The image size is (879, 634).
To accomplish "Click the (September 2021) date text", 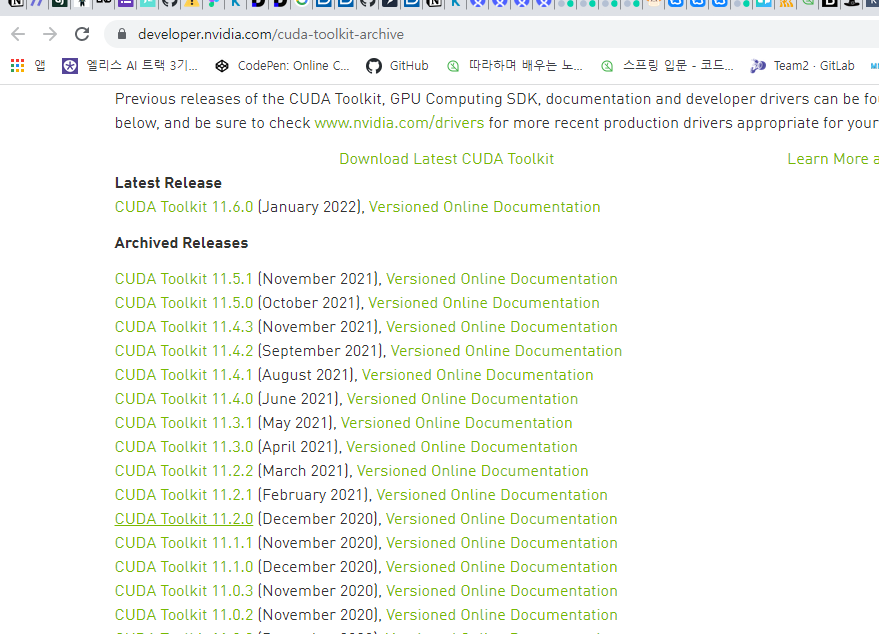I will point(321,351).
